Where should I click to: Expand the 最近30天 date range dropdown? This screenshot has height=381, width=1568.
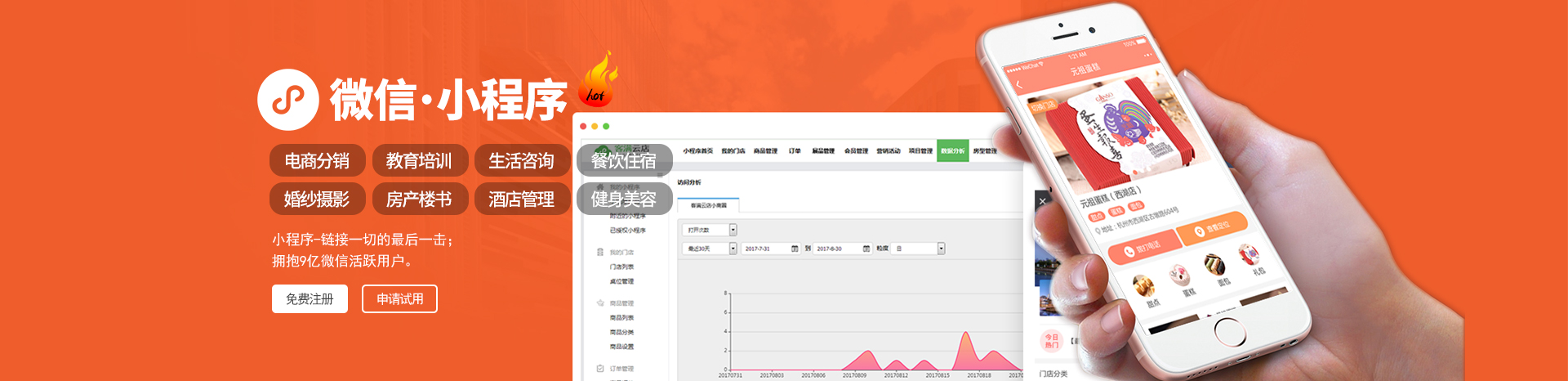[733, 249]
